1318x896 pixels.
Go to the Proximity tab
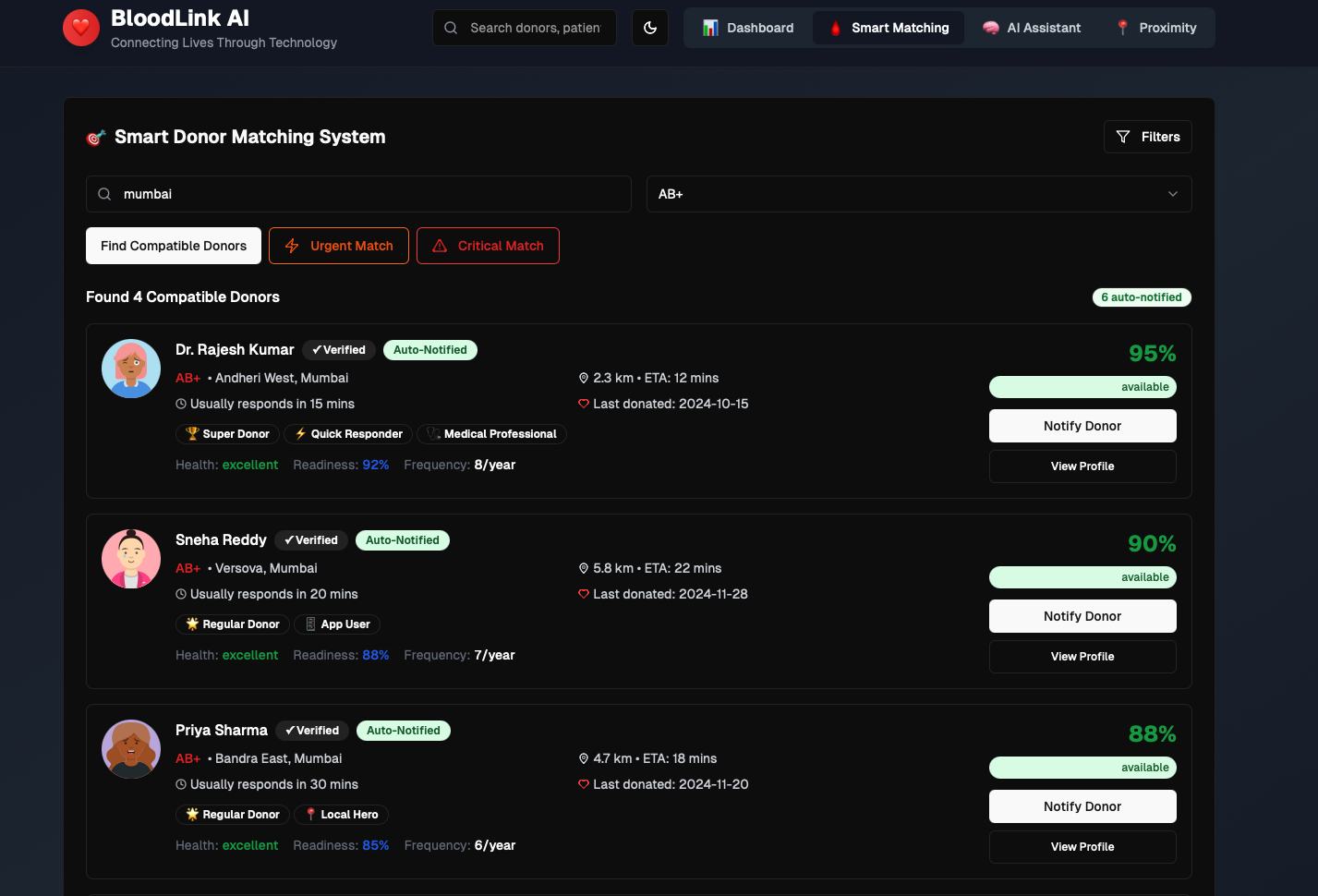pyautogui.click(x=1155, y=28)
